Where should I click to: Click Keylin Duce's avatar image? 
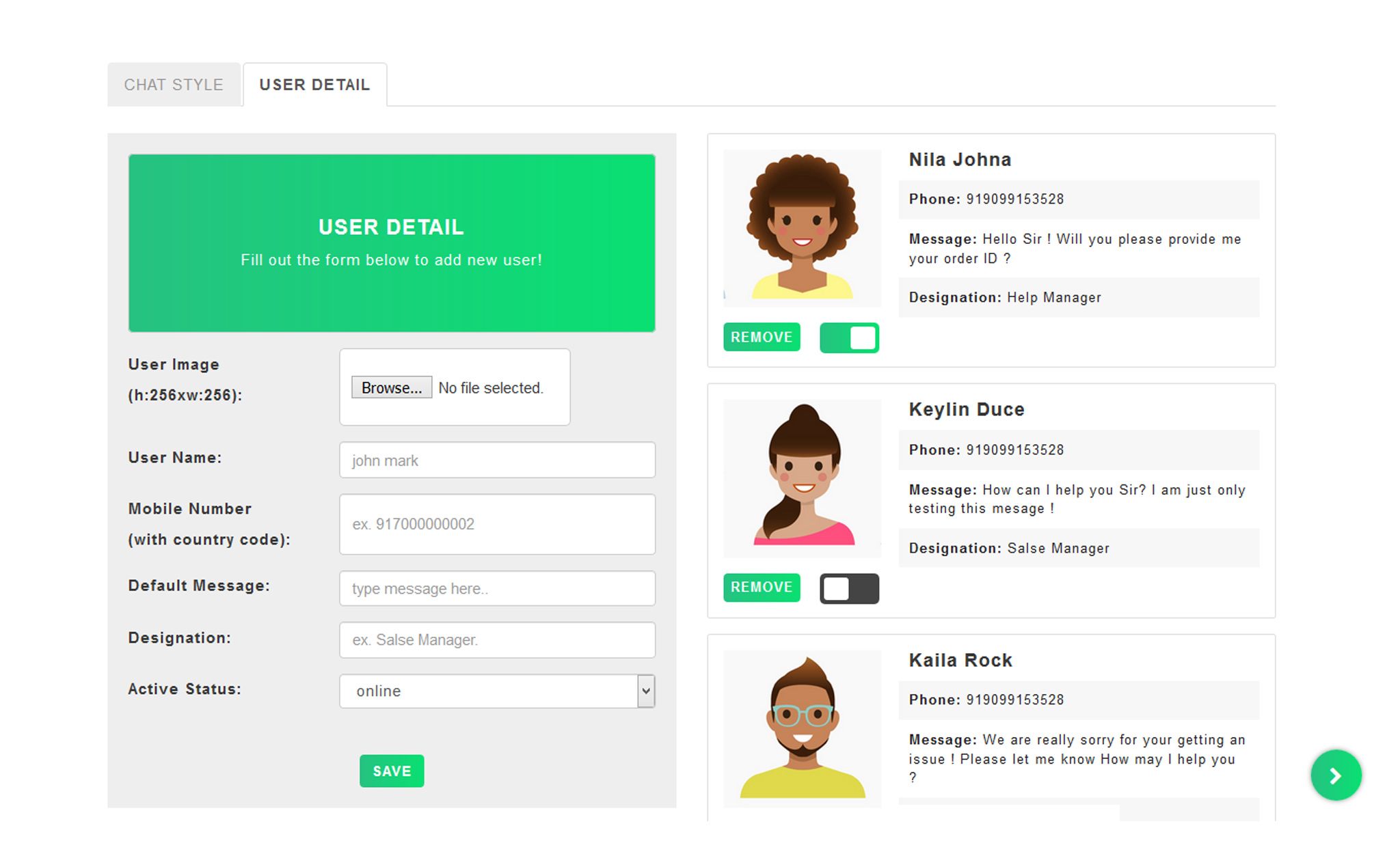803,478
